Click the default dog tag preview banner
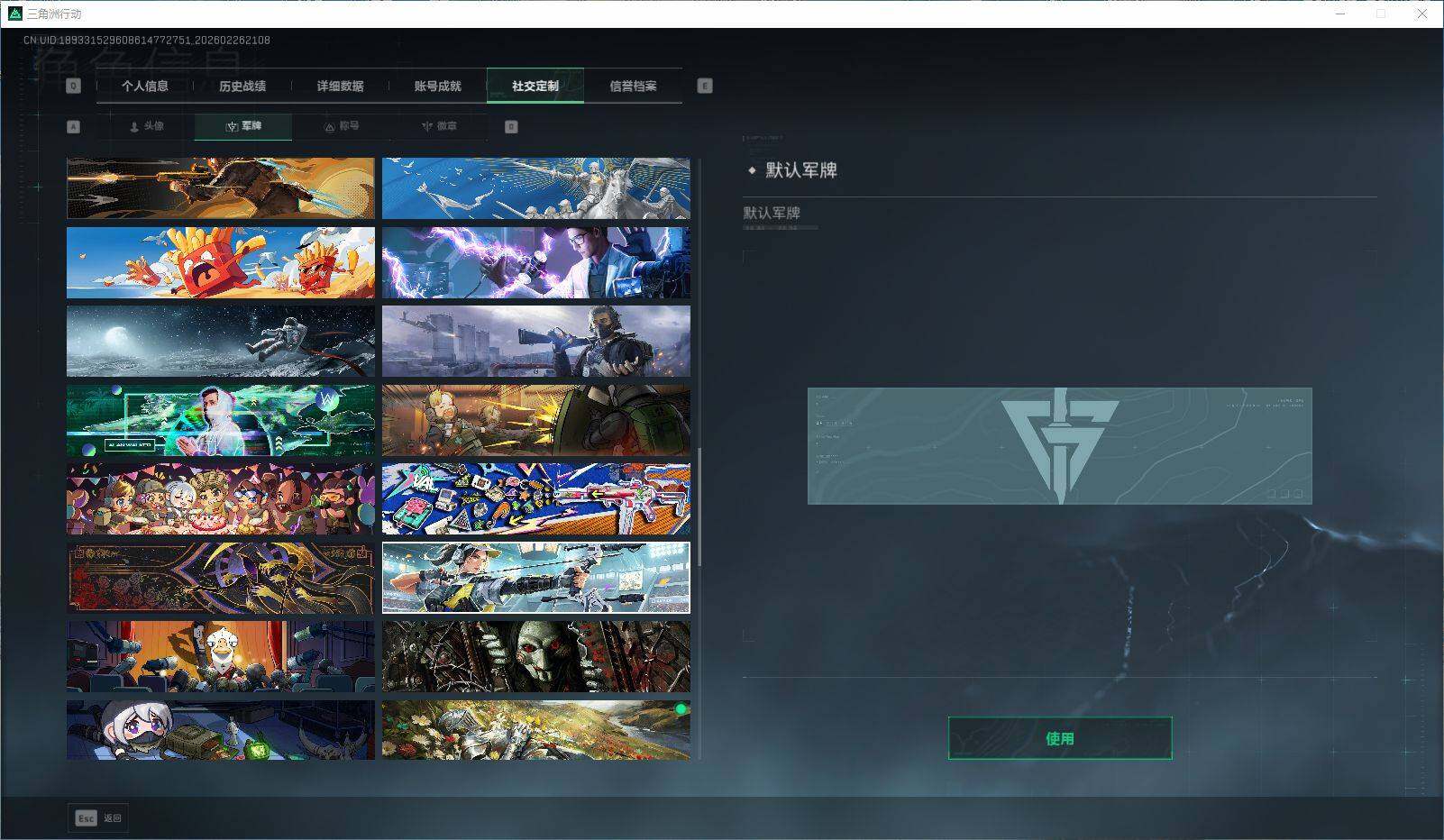 [1060, 446]
